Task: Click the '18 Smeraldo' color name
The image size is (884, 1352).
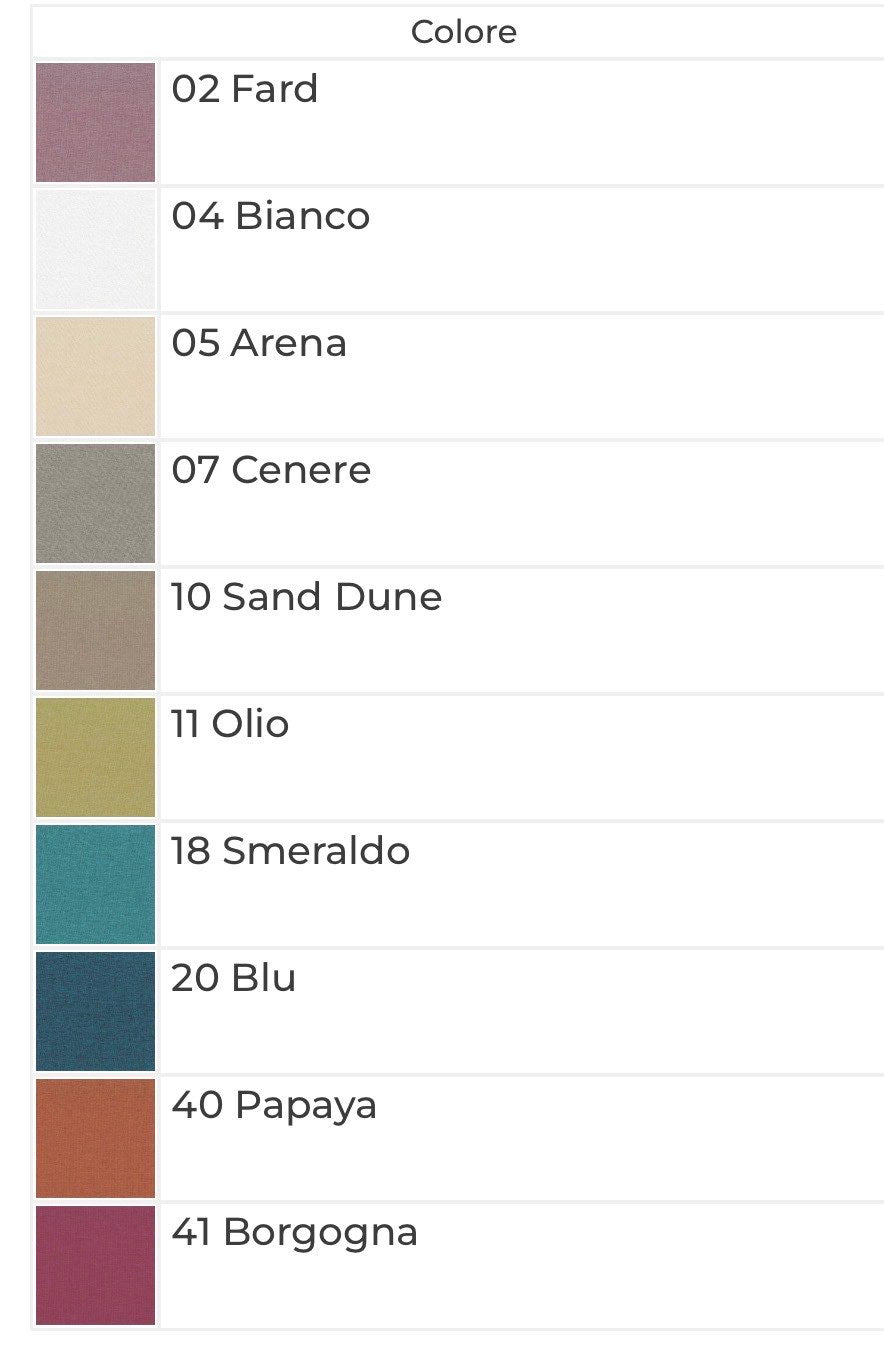Action: pyautogui.click(x=291, y=851)
